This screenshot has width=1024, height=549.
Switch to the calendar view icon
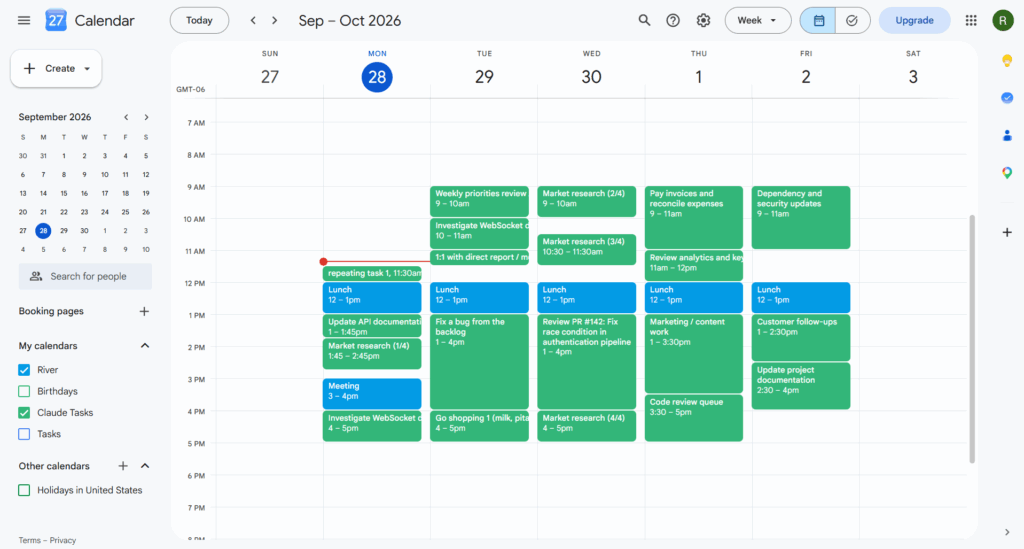(x=818, y=20)
